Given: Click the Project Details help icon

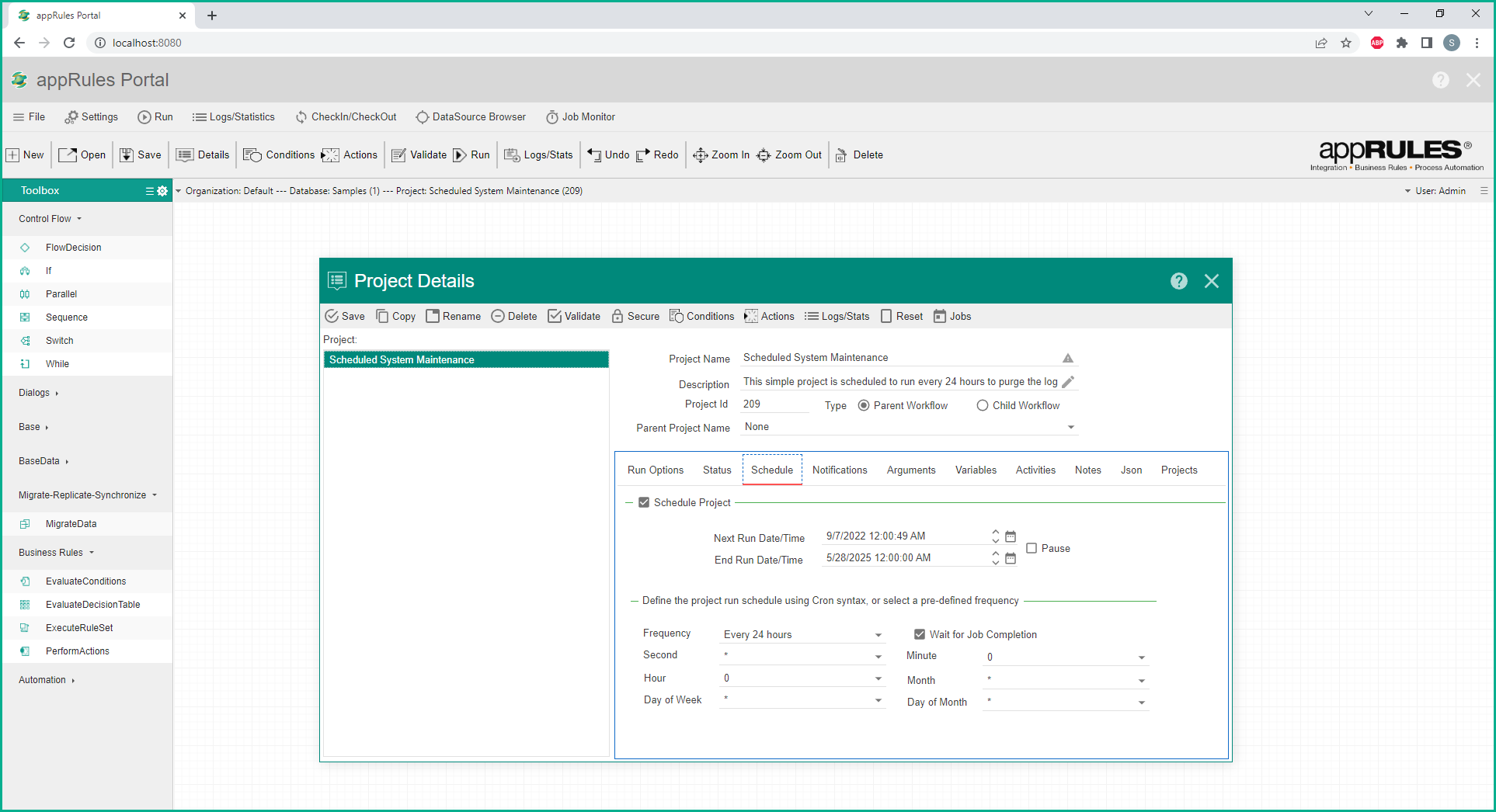Looking at the screenshot, I should click(1178, 281).
